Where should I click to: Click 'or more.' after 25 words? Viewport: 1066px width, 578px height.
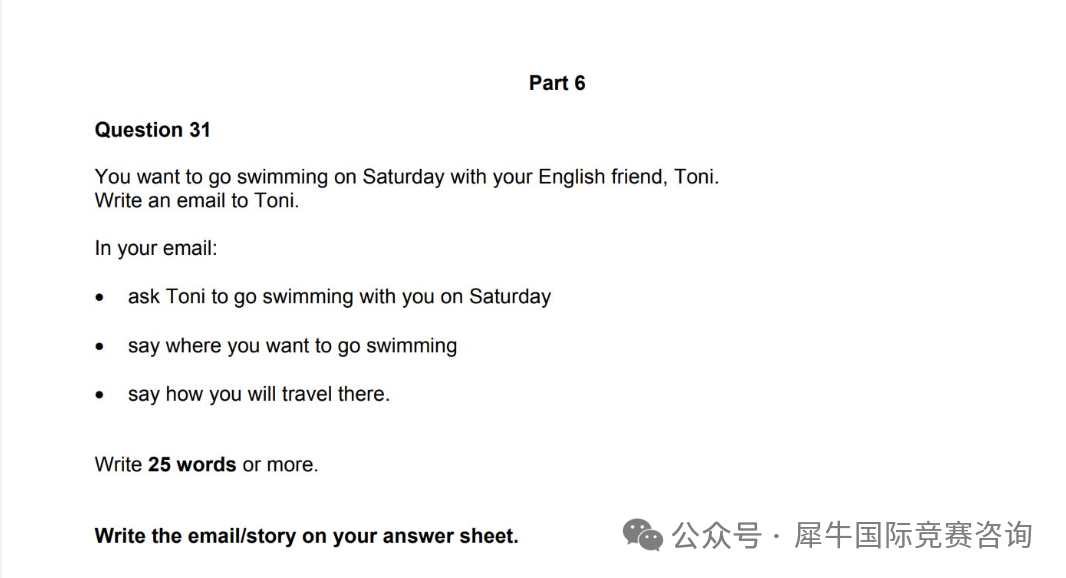click(x=280, y=464)
